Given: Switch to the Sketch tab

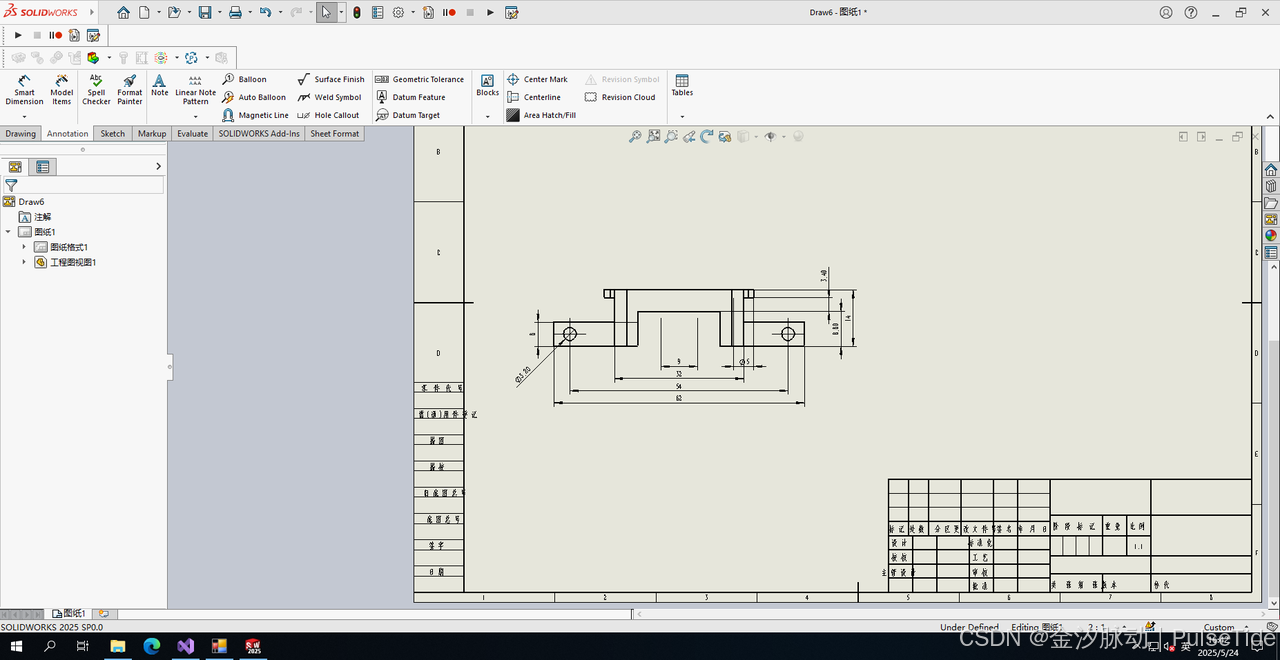Looking at the screenshot, I should (x=113, y=133).
